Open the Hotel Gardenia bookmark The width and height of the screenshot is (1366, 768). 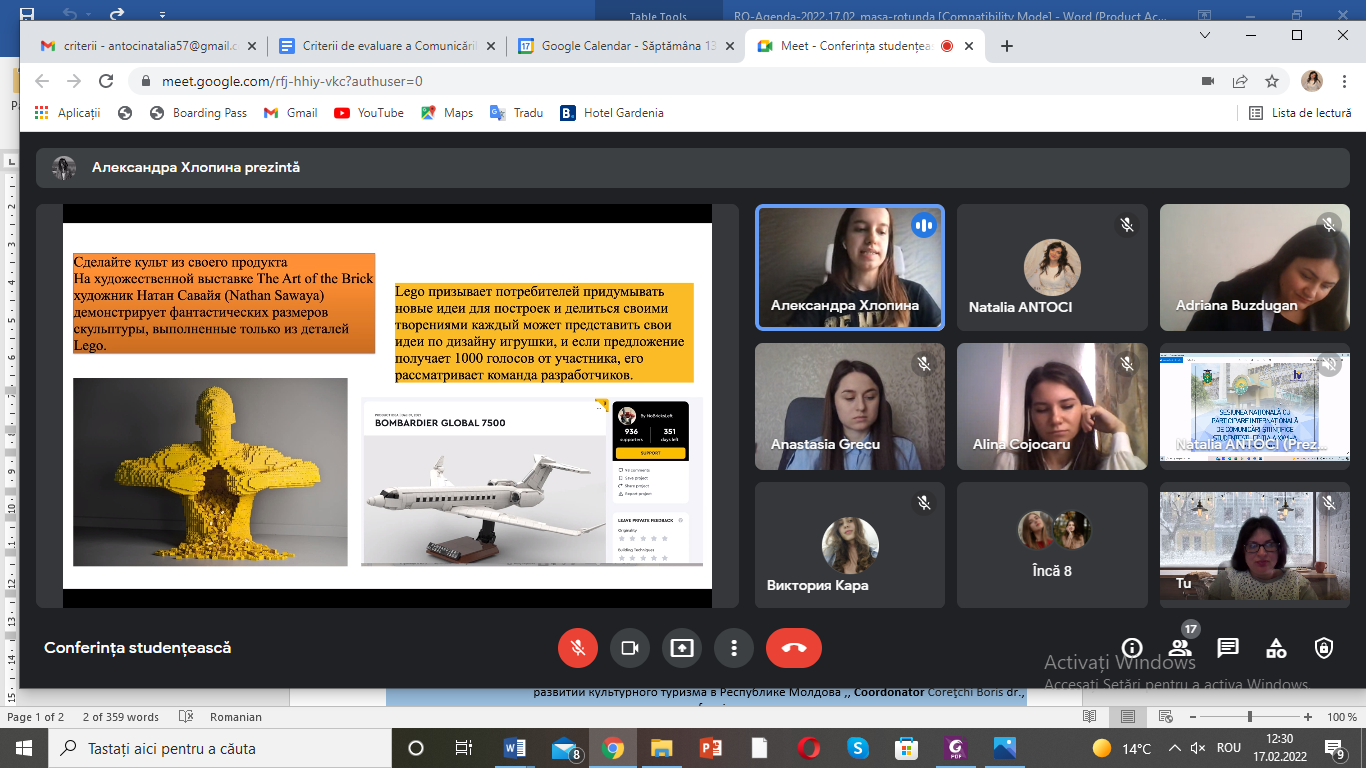[611, 113]
